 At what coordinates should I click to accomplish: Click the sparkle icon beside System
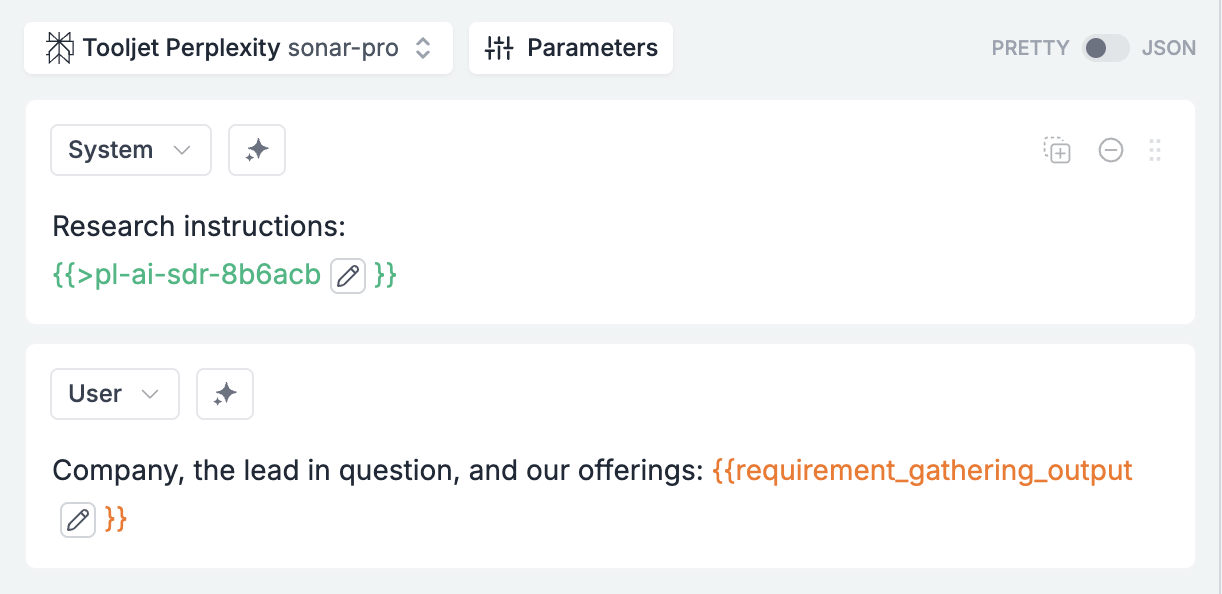tap(257, 149)
